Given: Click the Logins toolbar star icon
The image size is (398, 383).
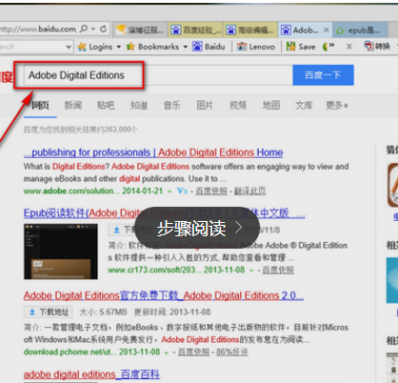Looking at the screenshot, I should click(82, 47).
